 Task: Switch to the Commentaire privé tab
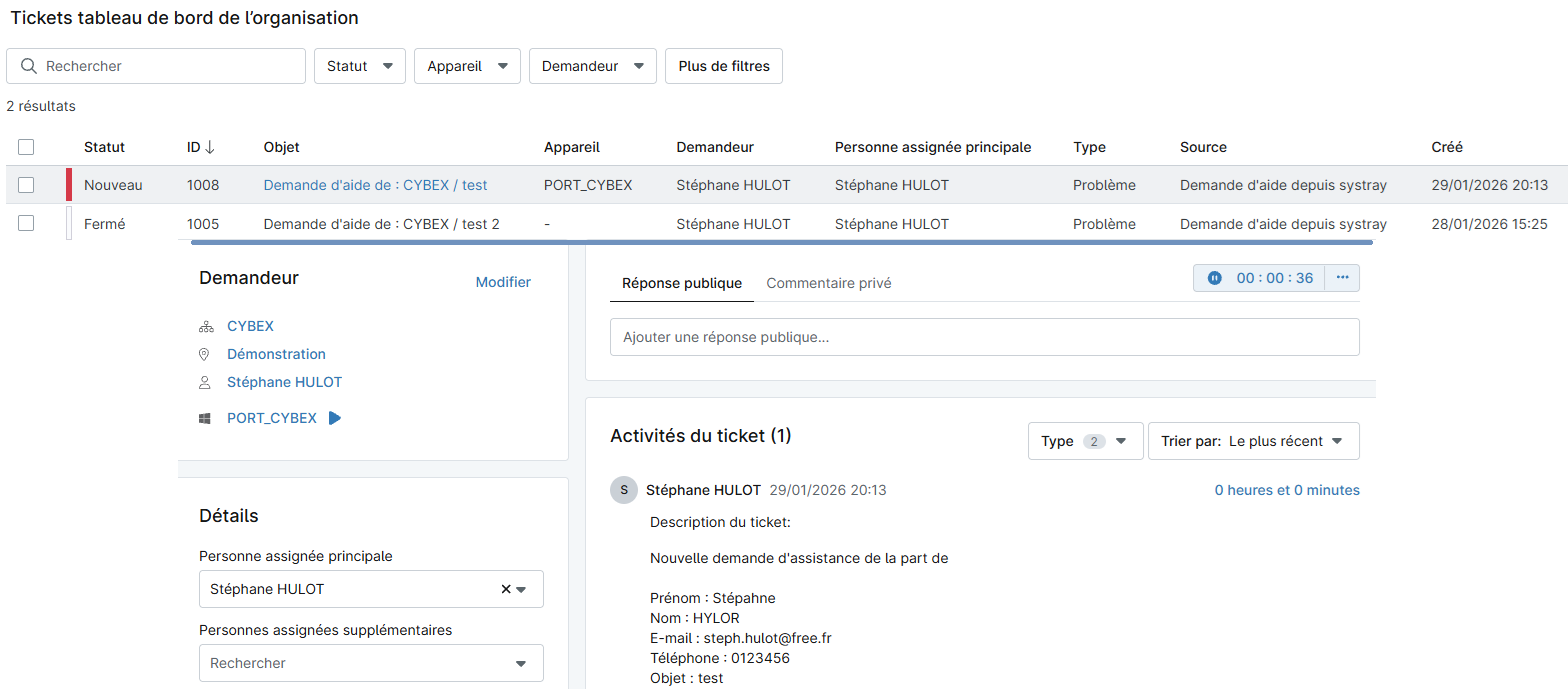pos(828,283)
